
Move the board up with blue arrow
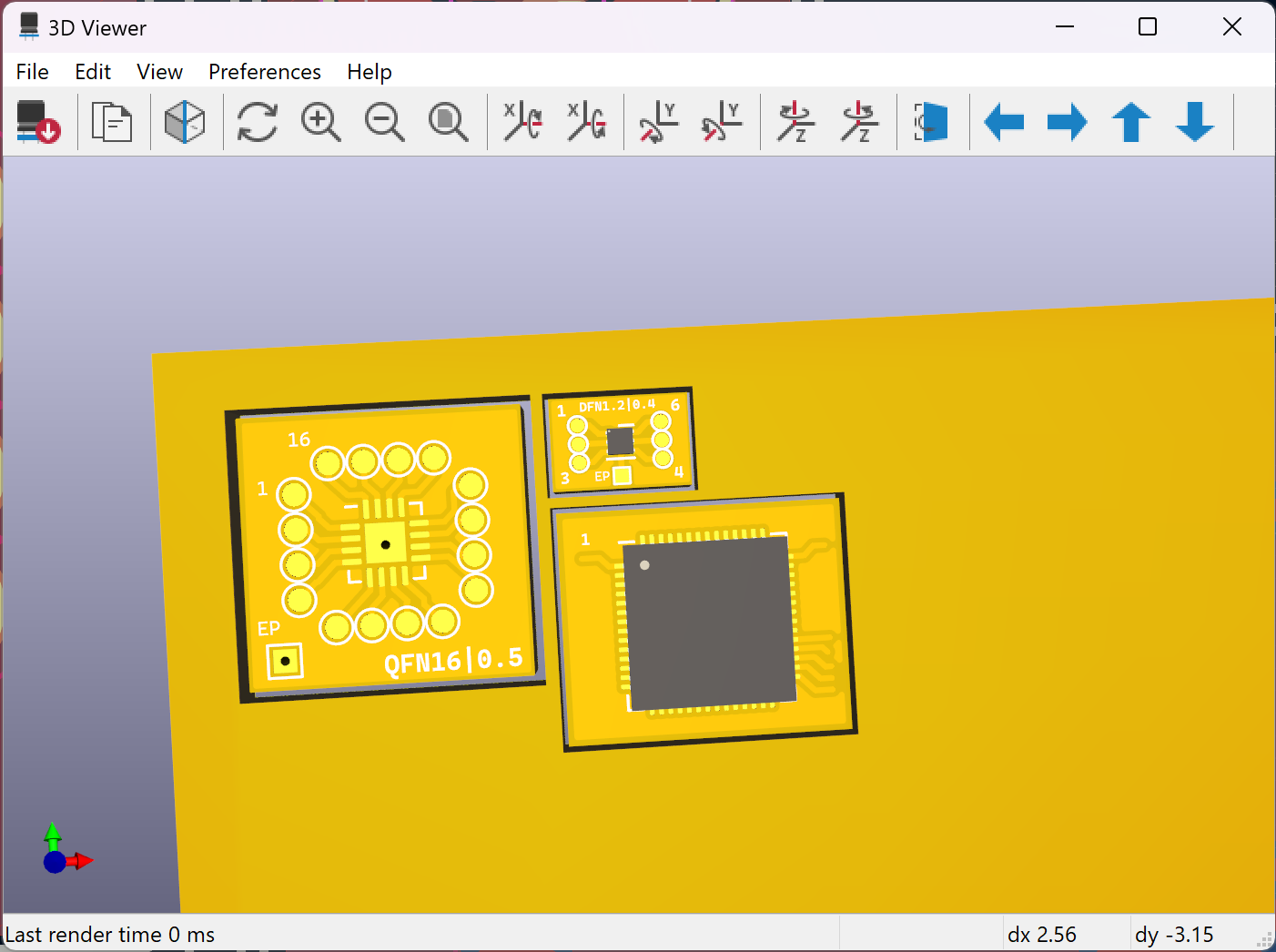[1131, 122]
